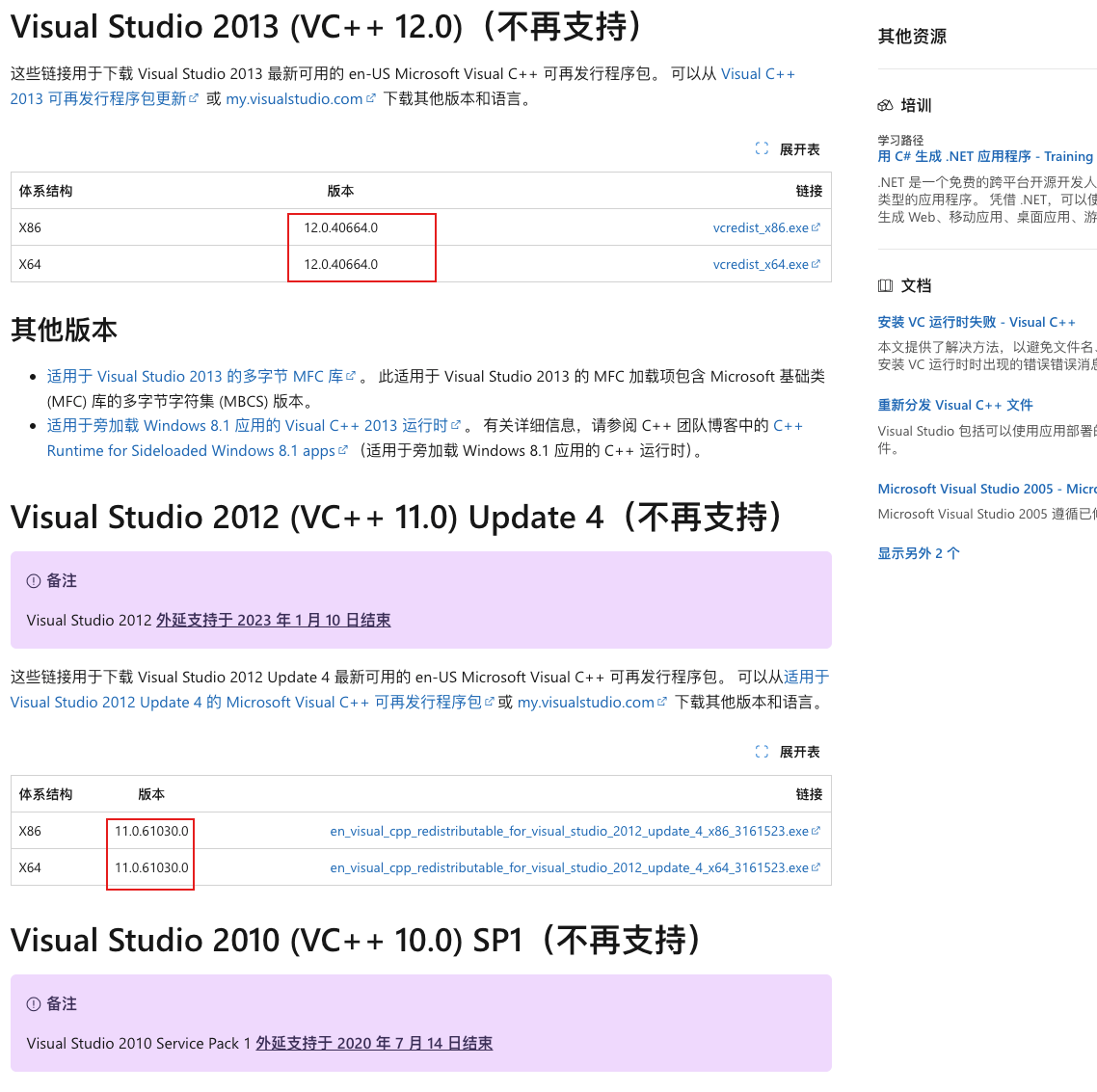Expand the Visual Studio 2013 table
1097x1092 pixels.
point(799,149)
